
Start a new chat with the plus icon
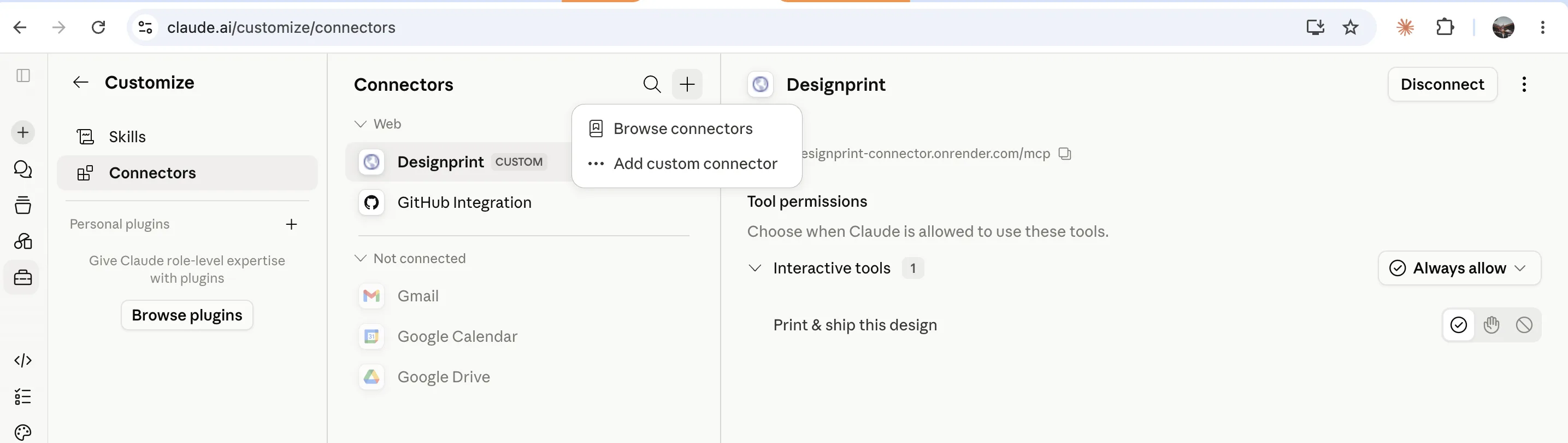[x=23, y=132]
